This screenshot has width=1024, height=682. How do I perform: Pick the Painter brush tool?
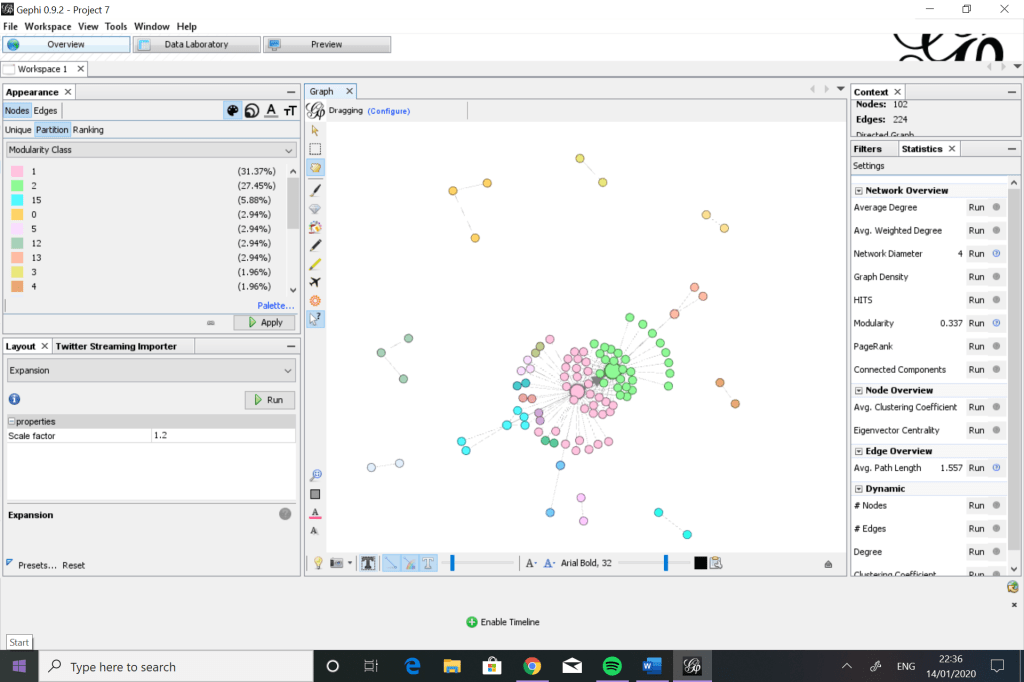pyautogui.click(x=315, y=189)
